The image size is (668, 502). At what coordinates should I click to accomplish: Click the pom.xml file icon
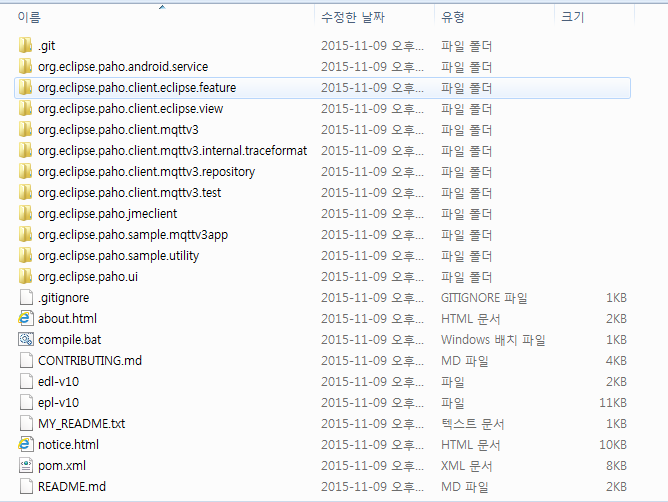26,465
